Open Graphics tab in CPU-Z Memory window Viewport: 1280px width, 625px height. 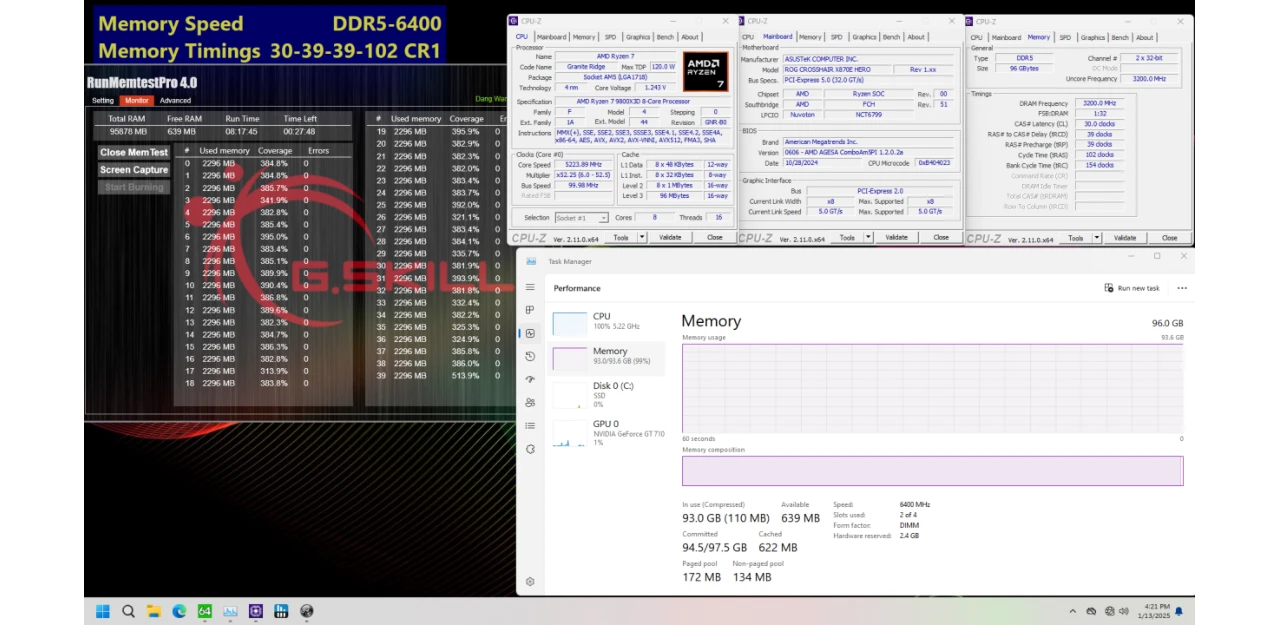(1093, 37)
